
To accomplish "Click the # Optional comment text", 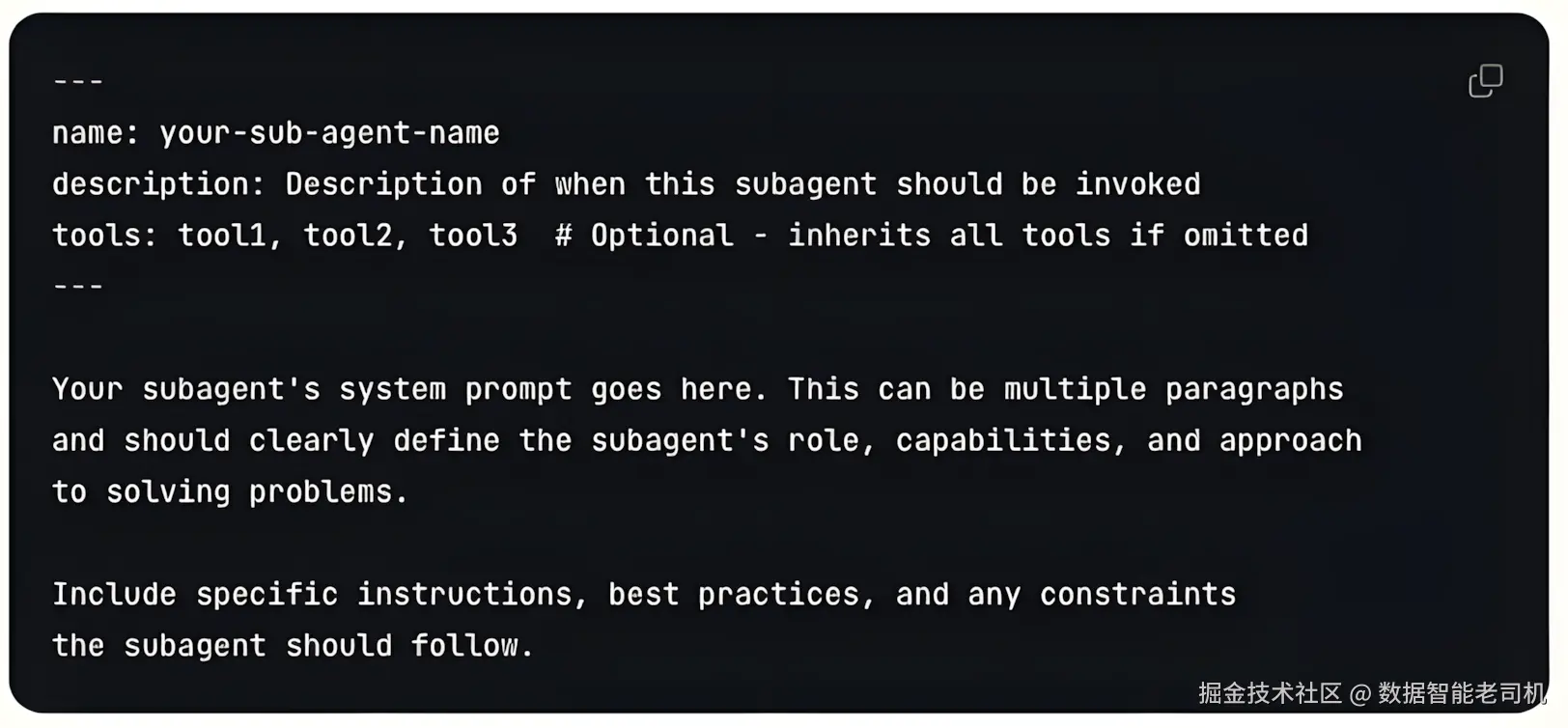I will pyautogui.click(x=644, y=236).
